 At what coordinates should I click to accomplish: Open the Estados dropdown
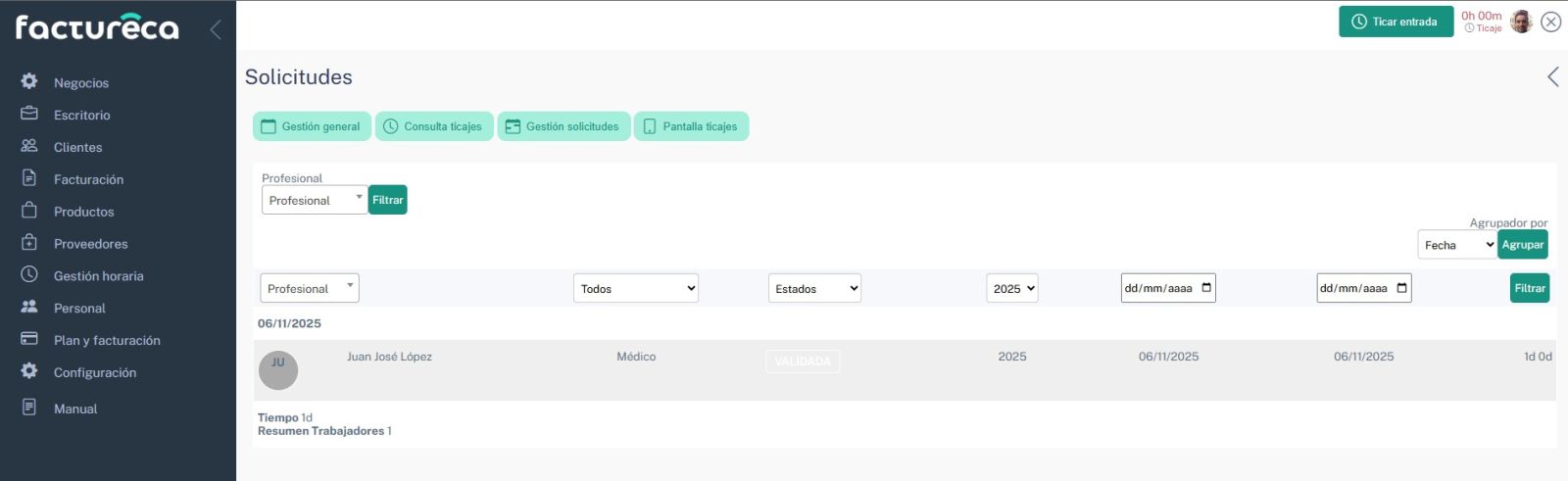[x=814, y=288]
